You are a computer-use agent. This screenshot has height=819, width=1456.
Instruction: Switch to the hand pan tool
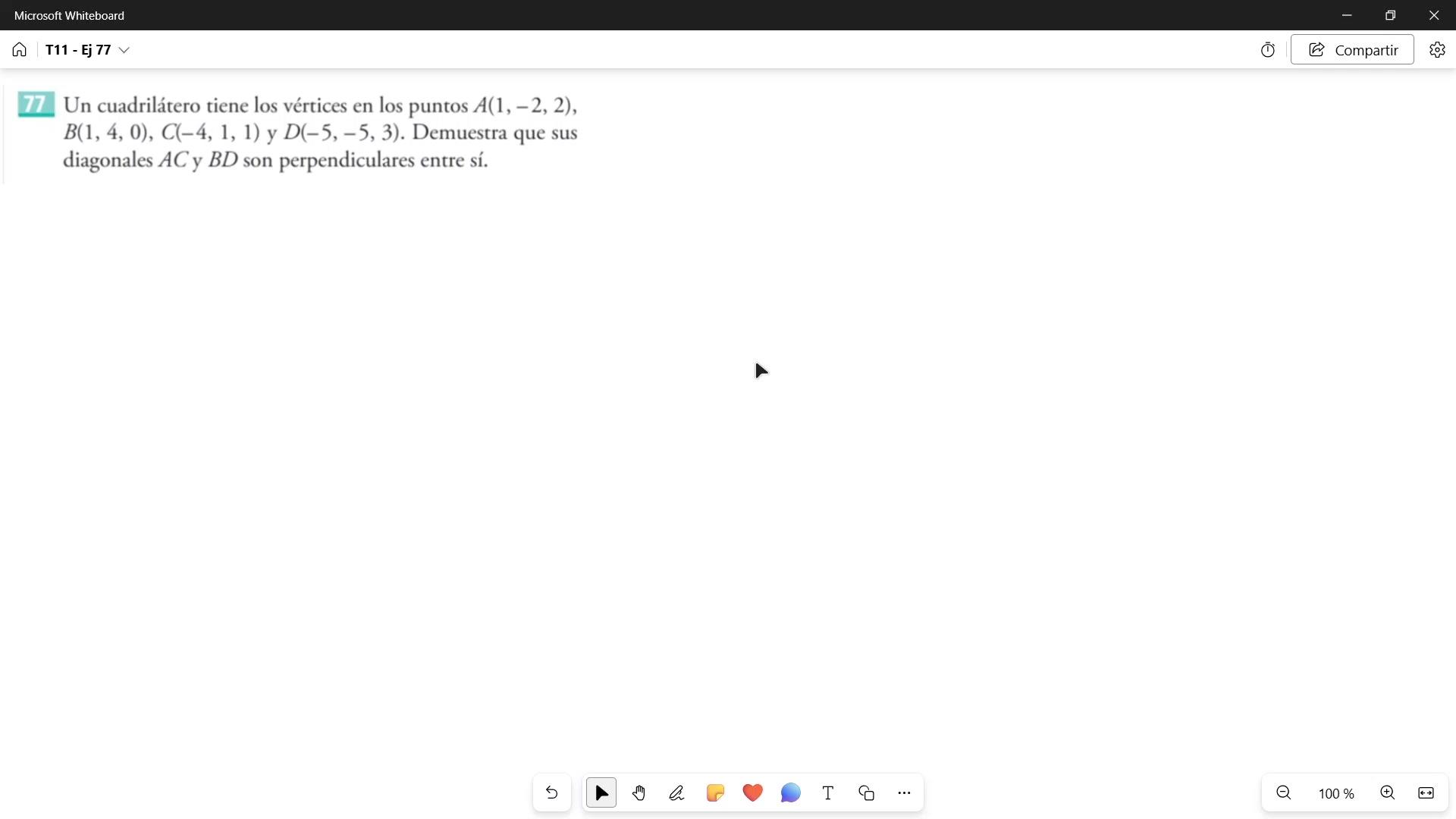639,793
